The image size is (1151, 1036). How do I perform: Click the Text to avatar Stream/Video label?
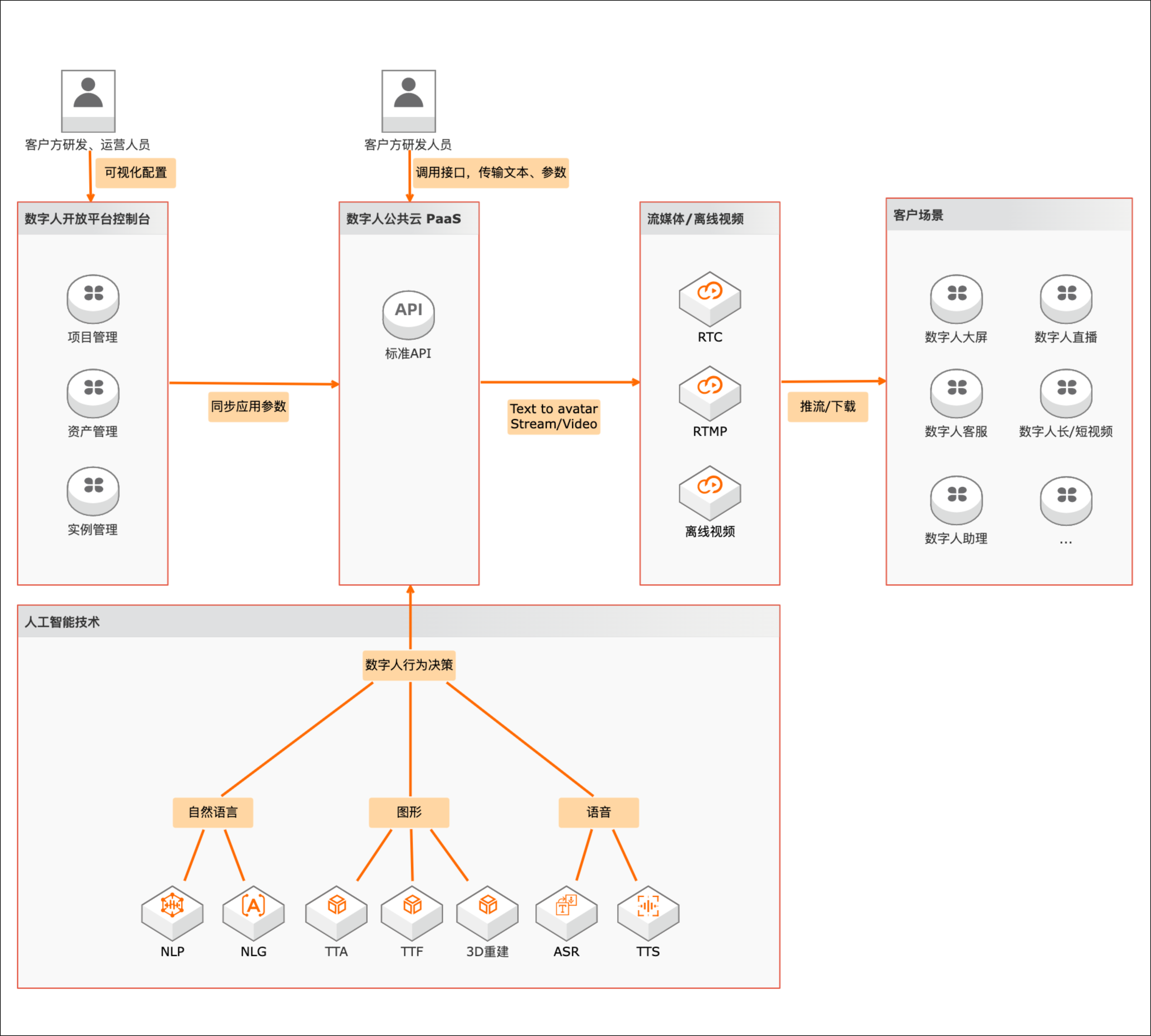tap(553, 417)
